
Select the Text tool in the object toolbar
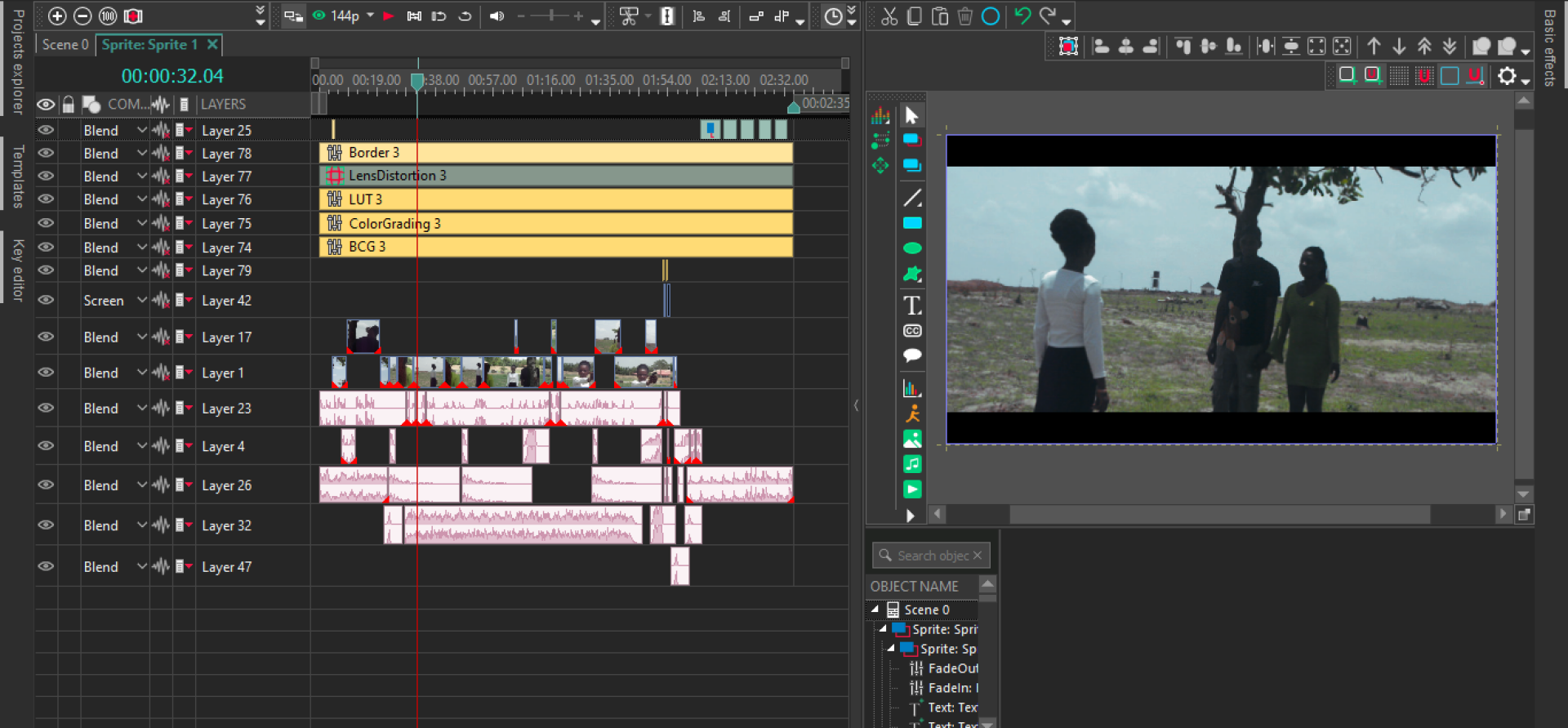(x=912, y=306)
